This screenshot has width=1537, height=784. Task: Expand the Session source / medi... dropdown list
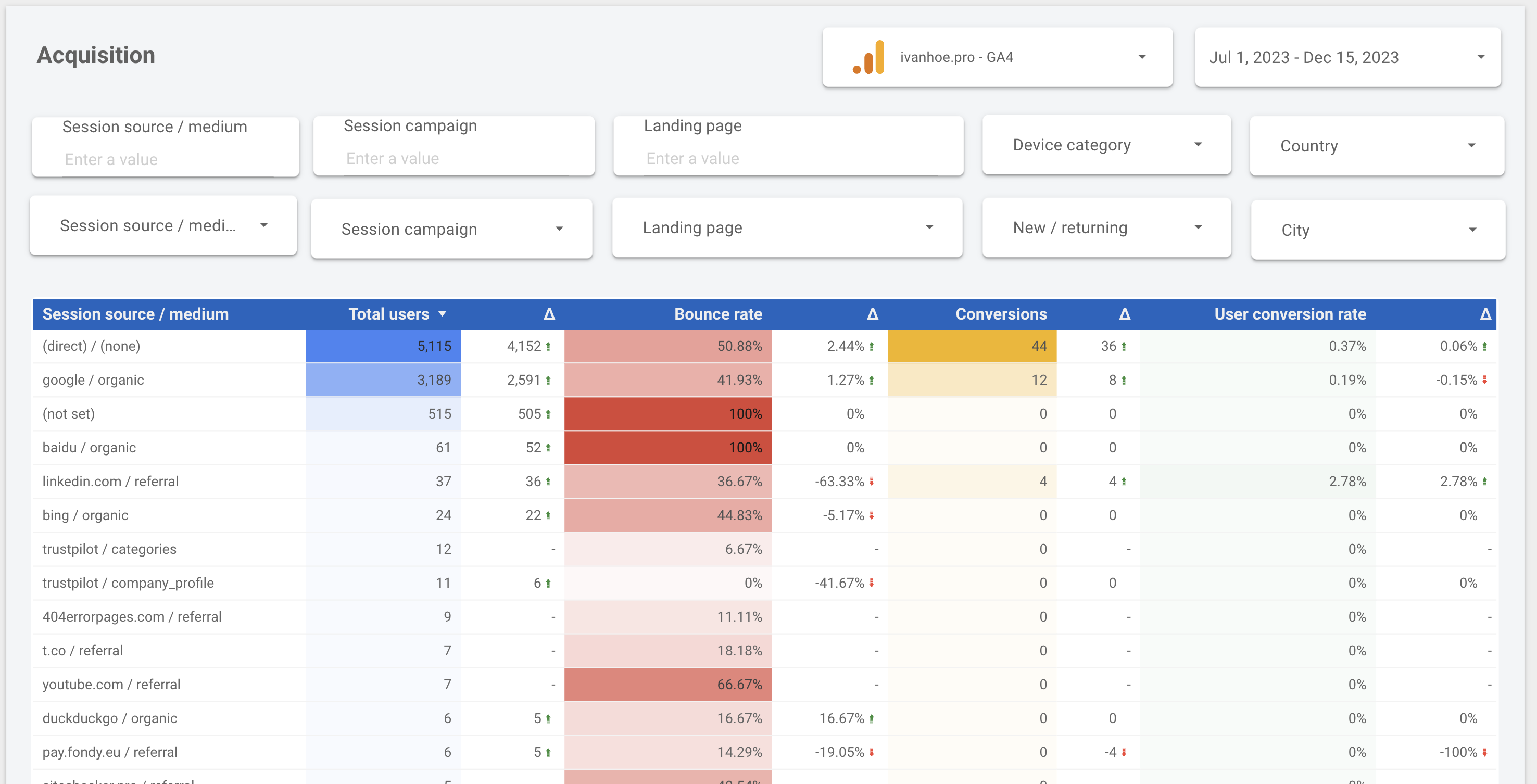(x=163, y=225)
